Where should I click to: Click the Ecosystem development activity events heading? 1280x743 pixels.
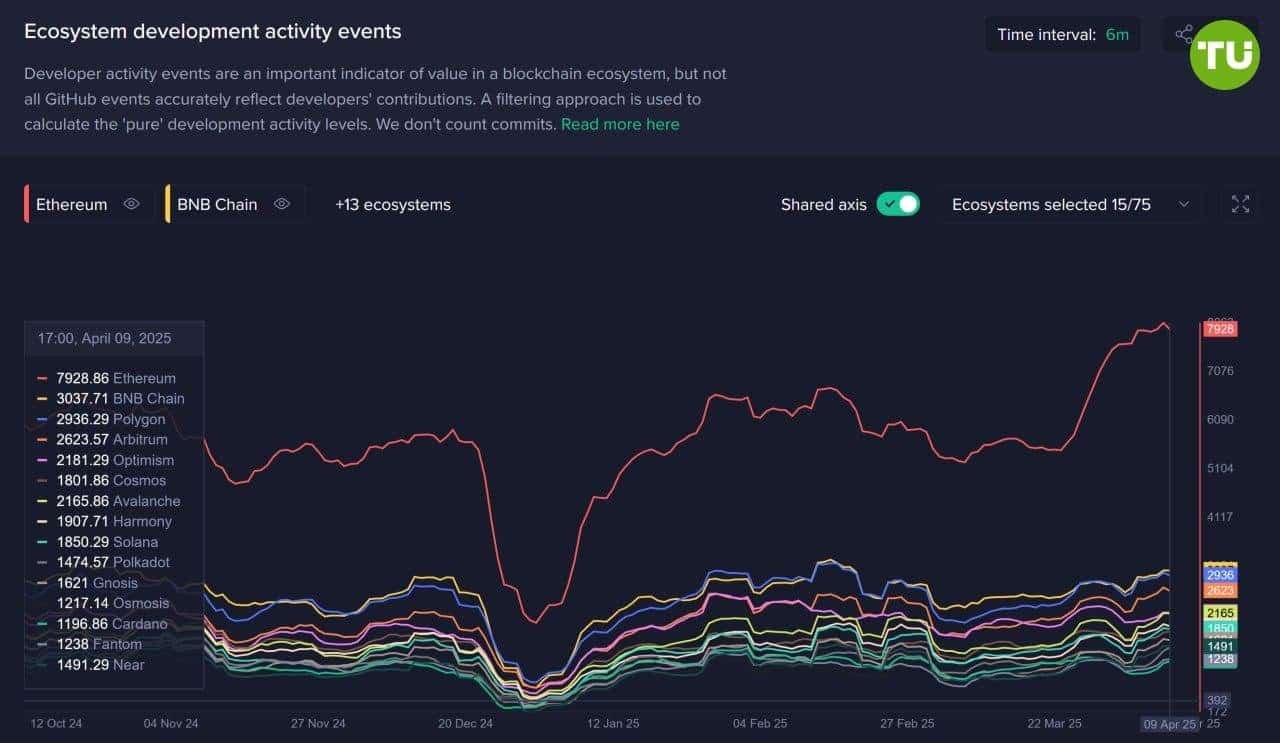213,31
